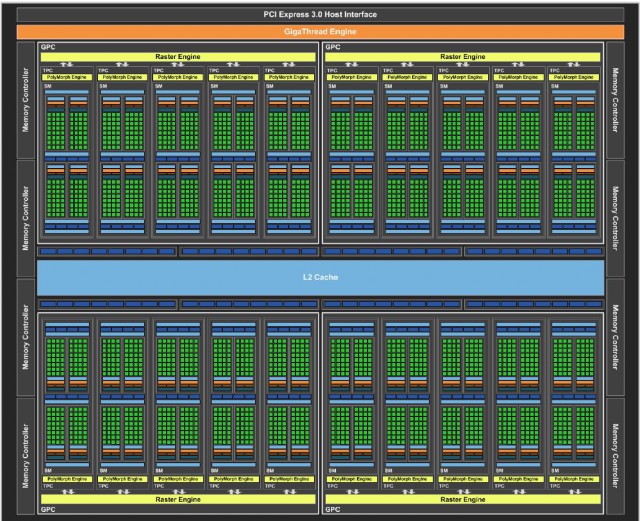Select the rightmost PolyMorph Engine in the bottom-right GPC
640x521 pixels.
(x=573, y=479)
